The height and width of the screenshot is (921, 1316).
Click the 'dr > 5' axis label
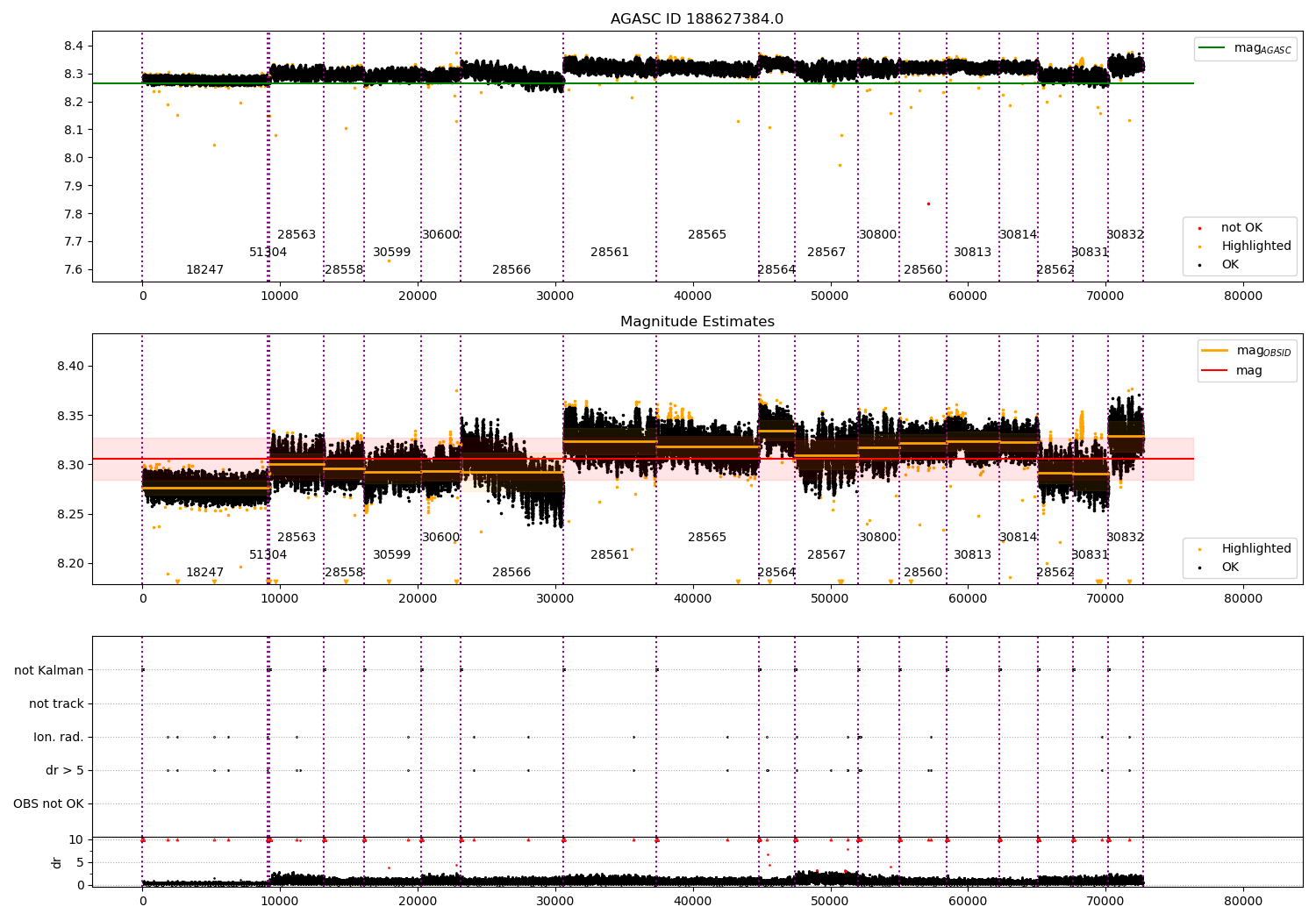65,771
